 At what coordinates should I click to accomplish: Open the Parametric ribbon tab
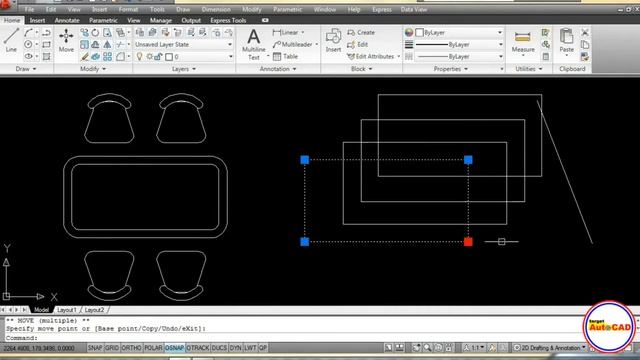pos(103,20)
